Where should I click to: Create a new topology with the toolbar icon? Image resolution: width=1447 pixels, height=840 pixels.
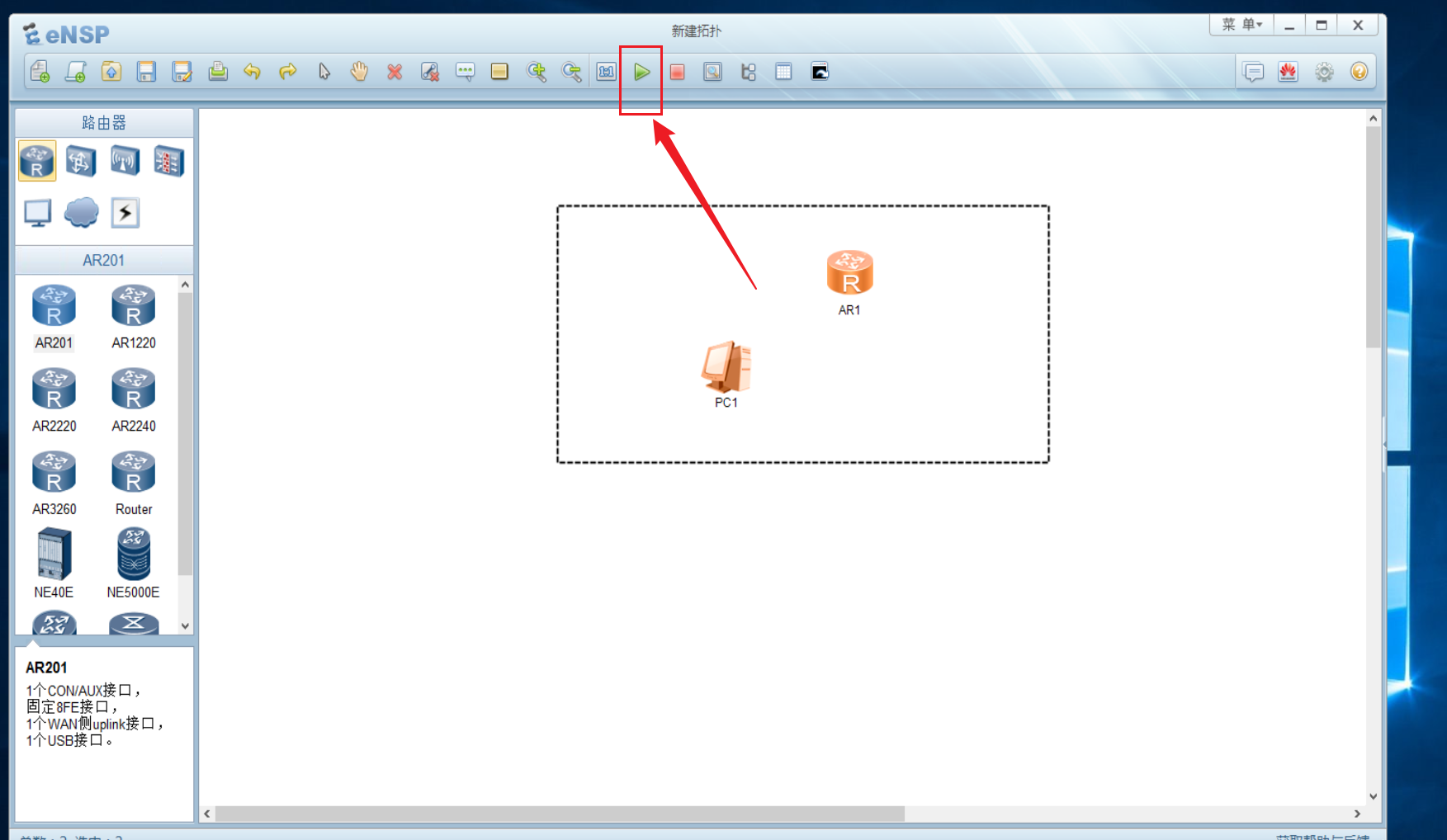tap(40, 72)
